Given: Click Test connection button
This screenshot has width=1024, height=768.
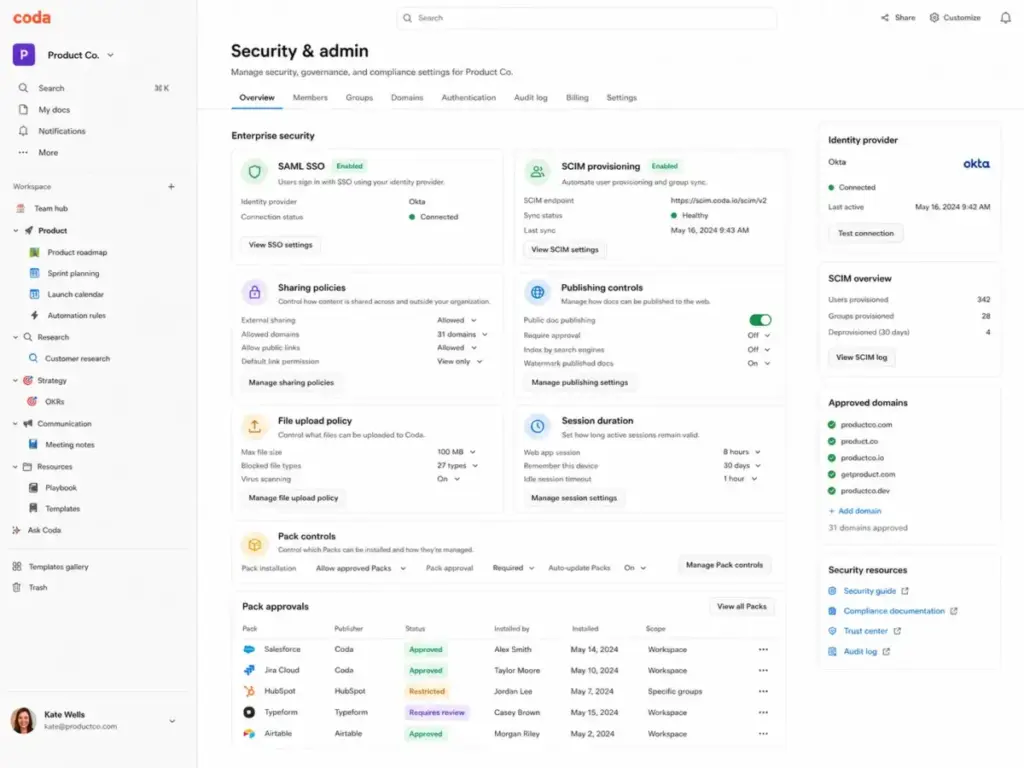Looking at the screenshot, I should [866, 233].
